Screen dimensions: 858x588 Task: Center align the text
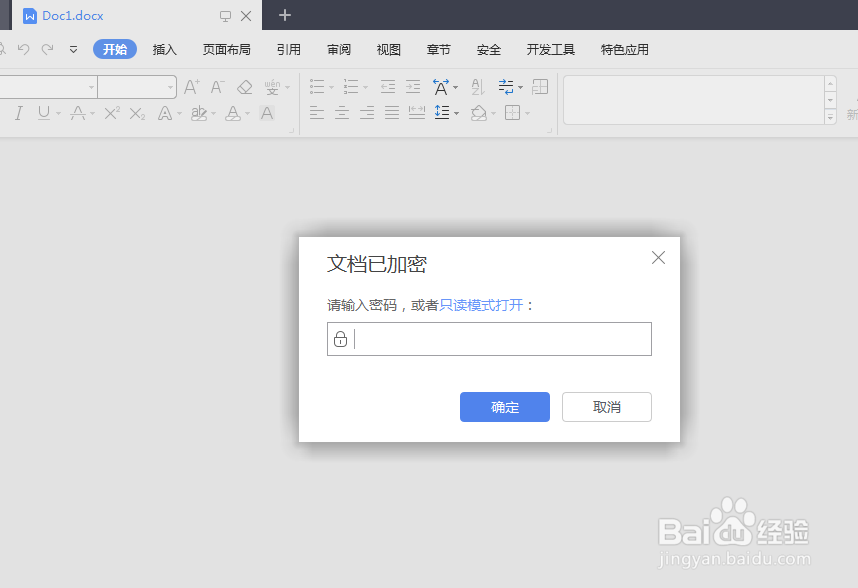(341, 112)
